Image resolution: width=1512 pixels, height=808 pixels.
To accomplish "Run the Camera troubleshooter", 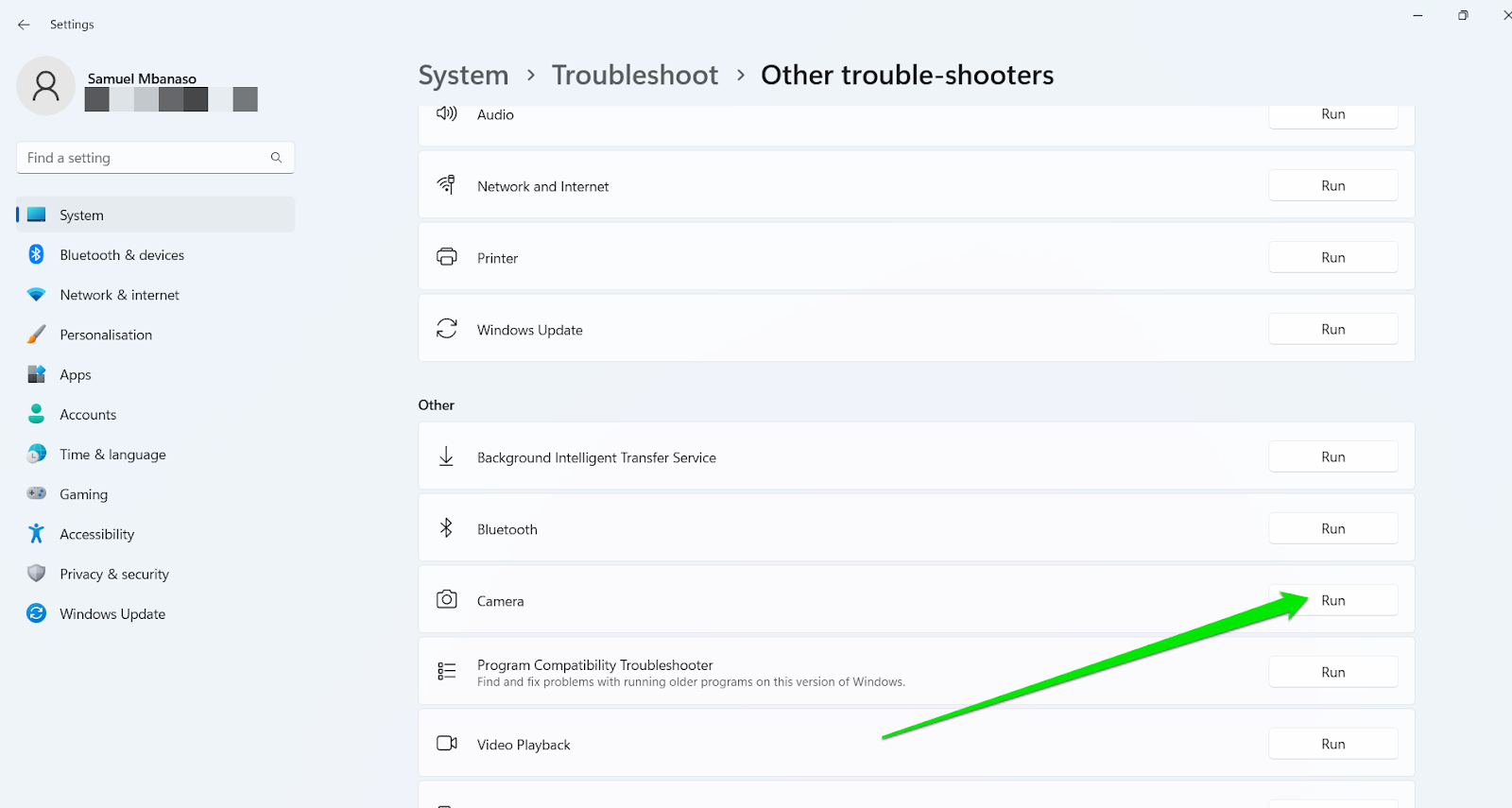I will click(x=1333, y=600).
